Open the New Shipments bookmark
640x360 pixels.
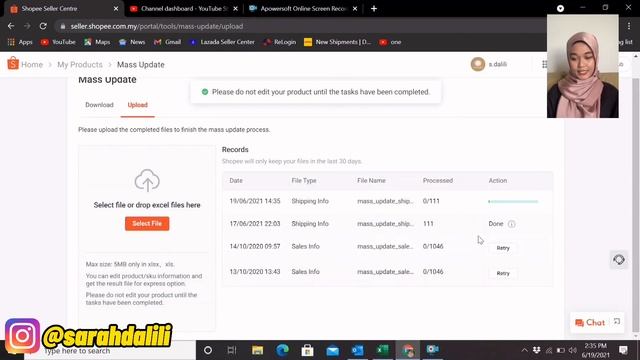[x=338, y=42]
